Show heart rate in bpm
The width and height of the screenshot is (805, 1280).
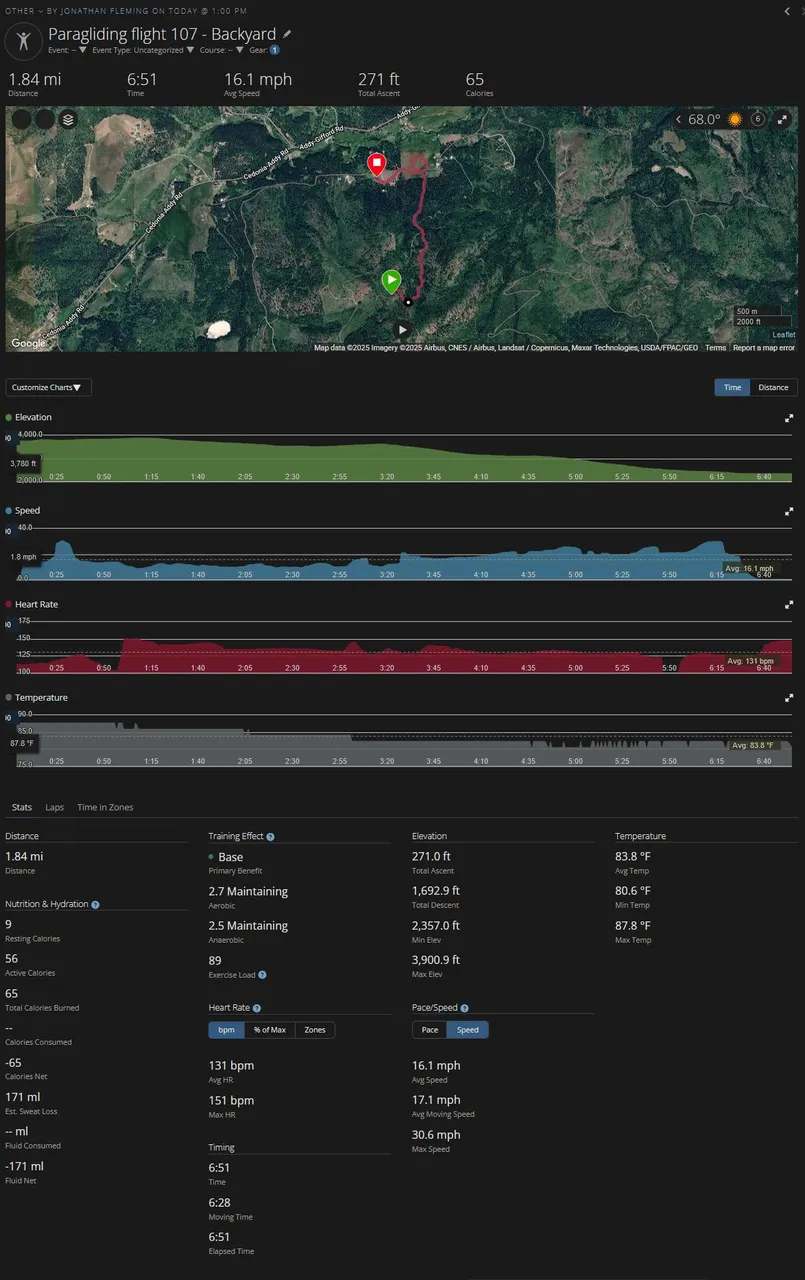point(226,1030)
